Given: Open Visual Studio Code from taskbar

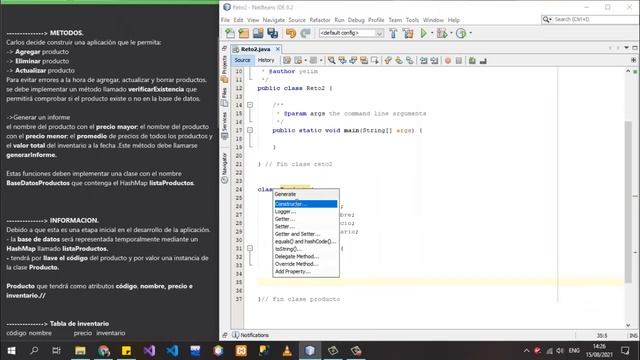Looking at the screenshot, I should (172, 351).
